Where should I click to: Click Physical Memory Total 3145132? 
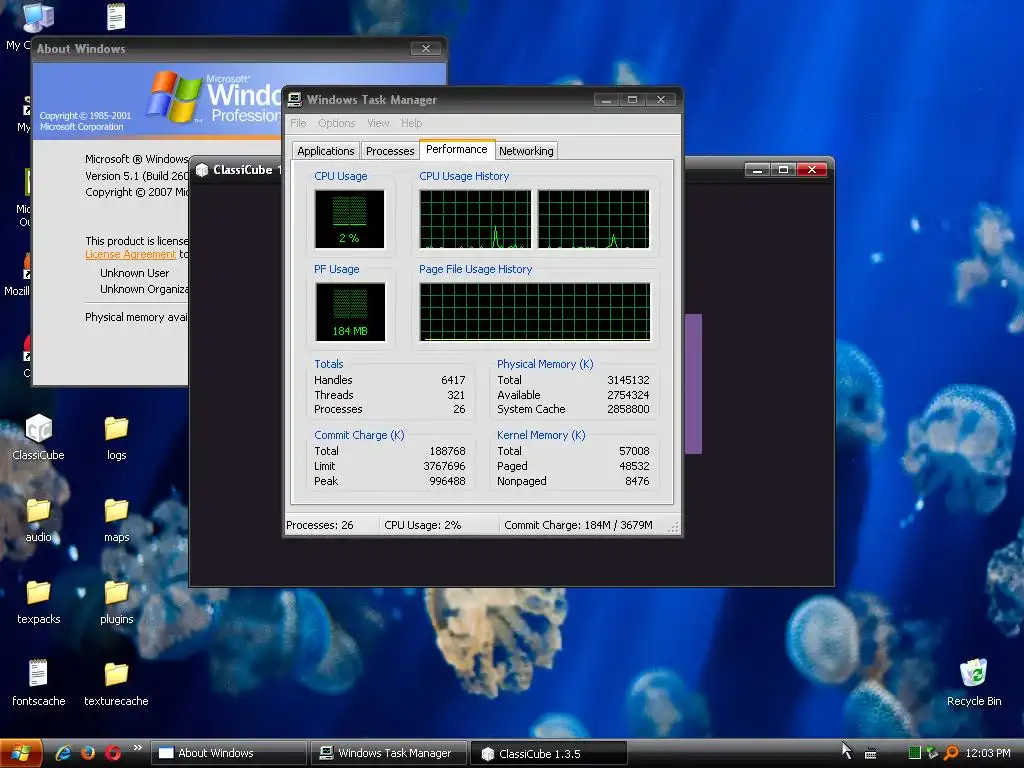[x=628, y=380]
